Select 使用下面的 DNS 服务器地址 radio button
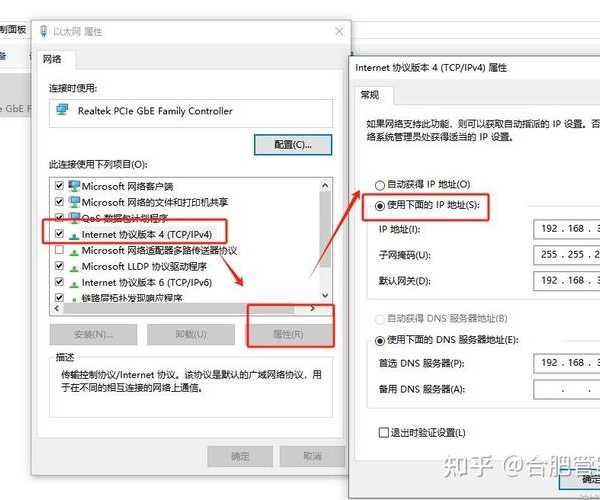 tap(379, 340)
